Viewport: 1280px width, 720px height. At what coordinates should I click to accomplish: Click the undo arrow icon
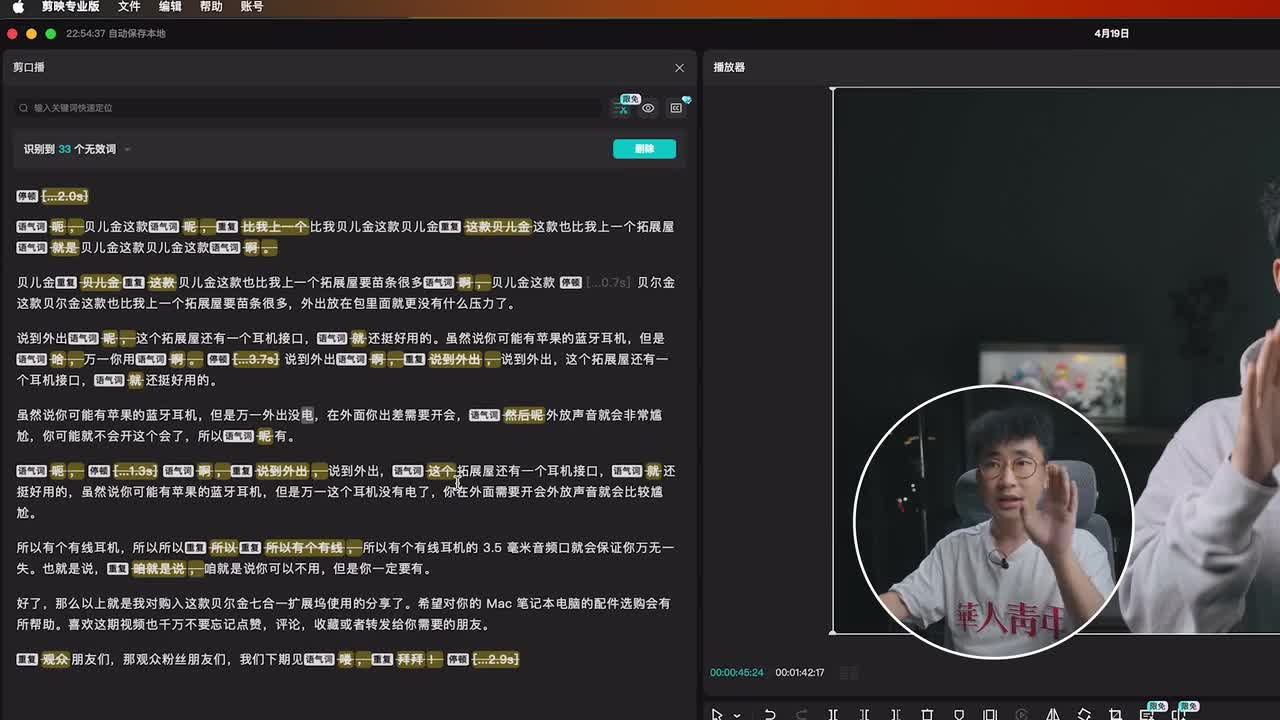point(769,714)
